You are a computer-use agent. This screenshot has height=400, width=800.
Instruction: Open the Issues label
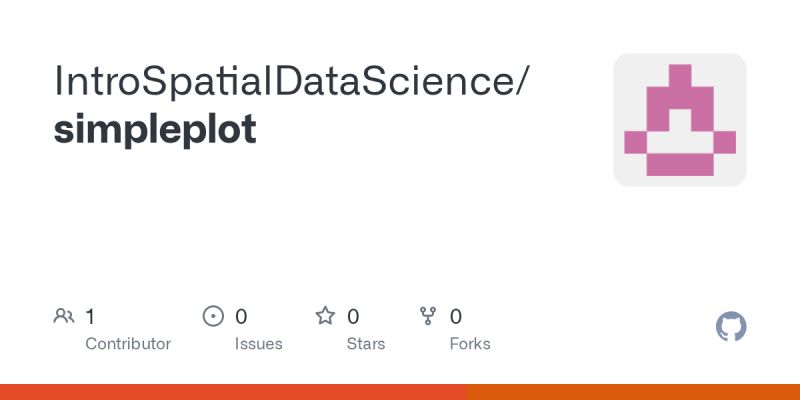tap(258, 344)
